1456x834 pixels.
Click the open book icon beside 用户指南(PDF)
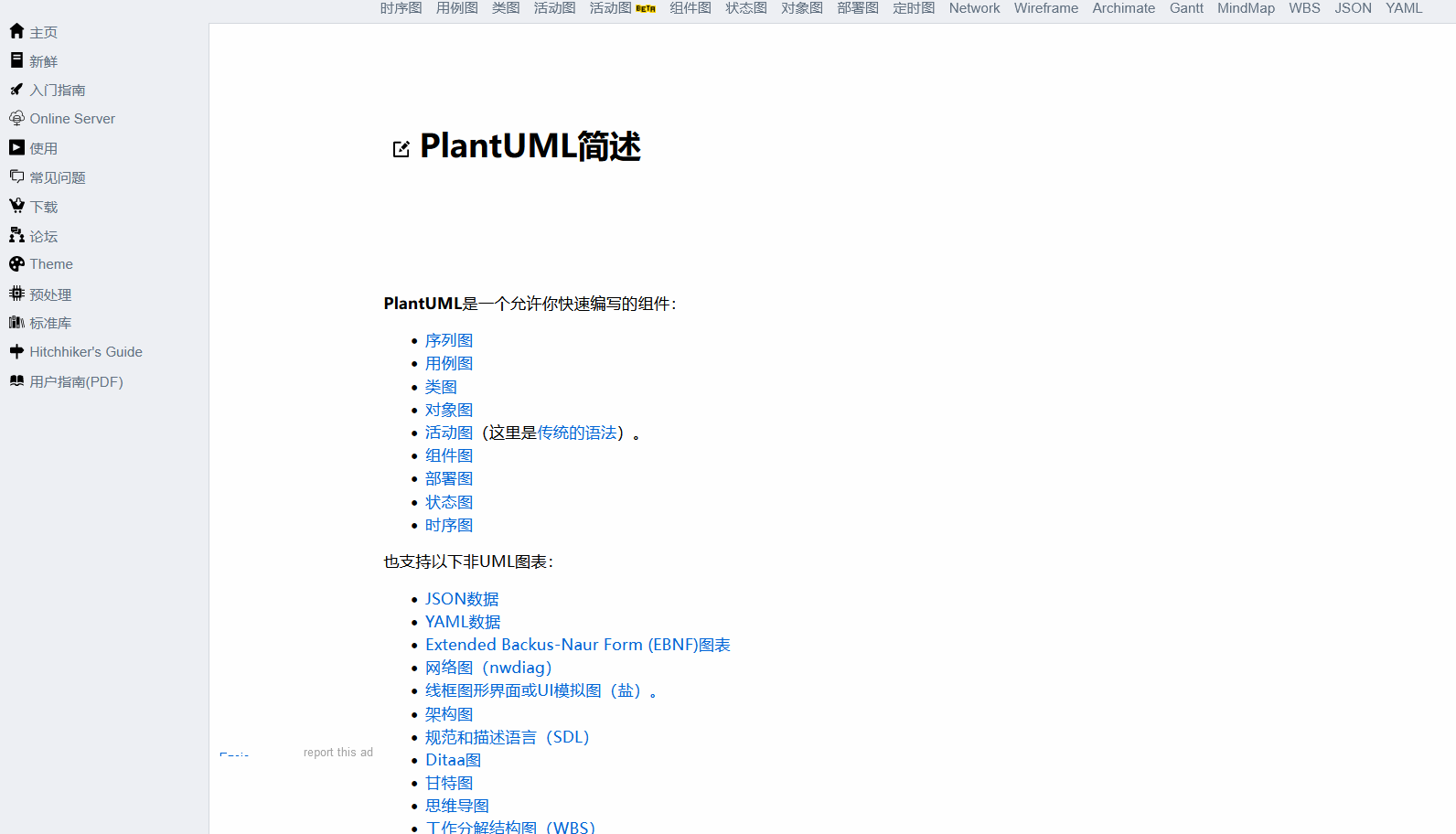tap(16, 380)
